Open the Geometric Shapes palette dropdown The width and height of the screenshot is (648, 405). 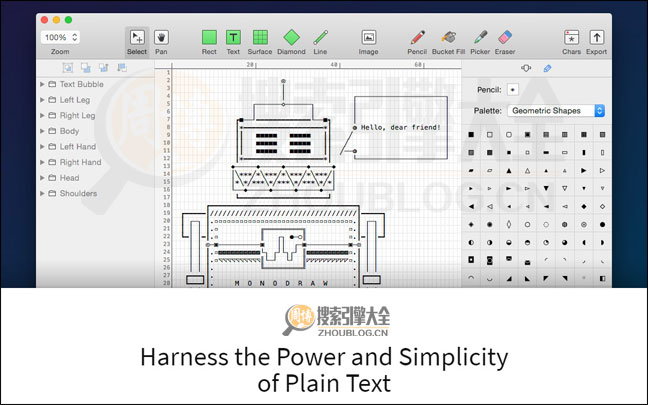coord(556,111)
